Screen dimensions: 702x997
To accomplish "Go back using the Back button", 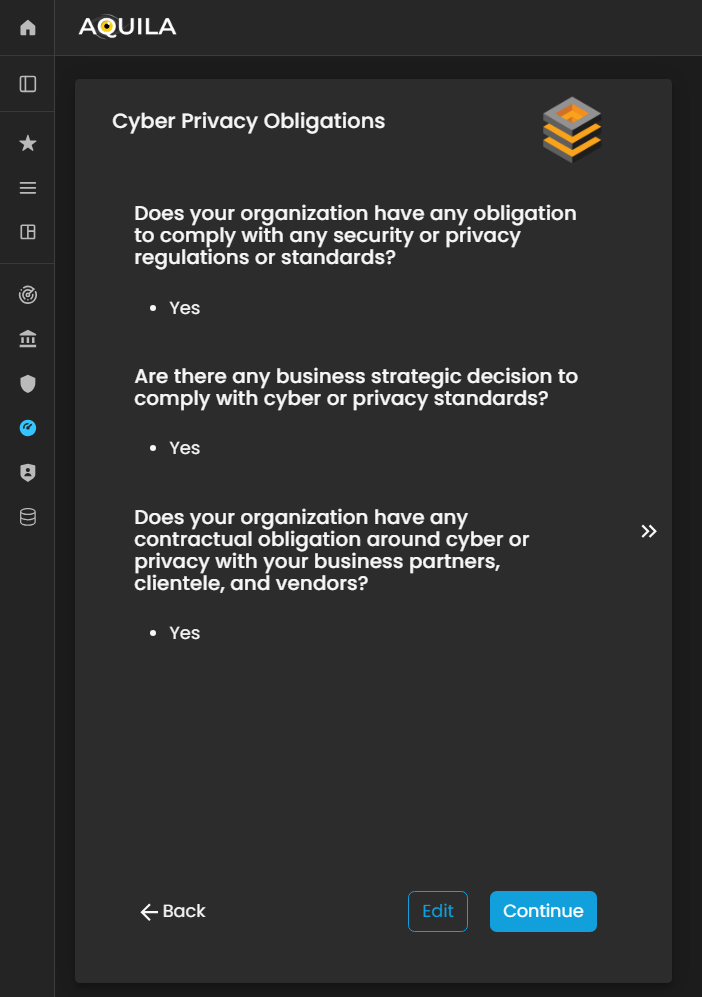I will [x=173, y=911].
